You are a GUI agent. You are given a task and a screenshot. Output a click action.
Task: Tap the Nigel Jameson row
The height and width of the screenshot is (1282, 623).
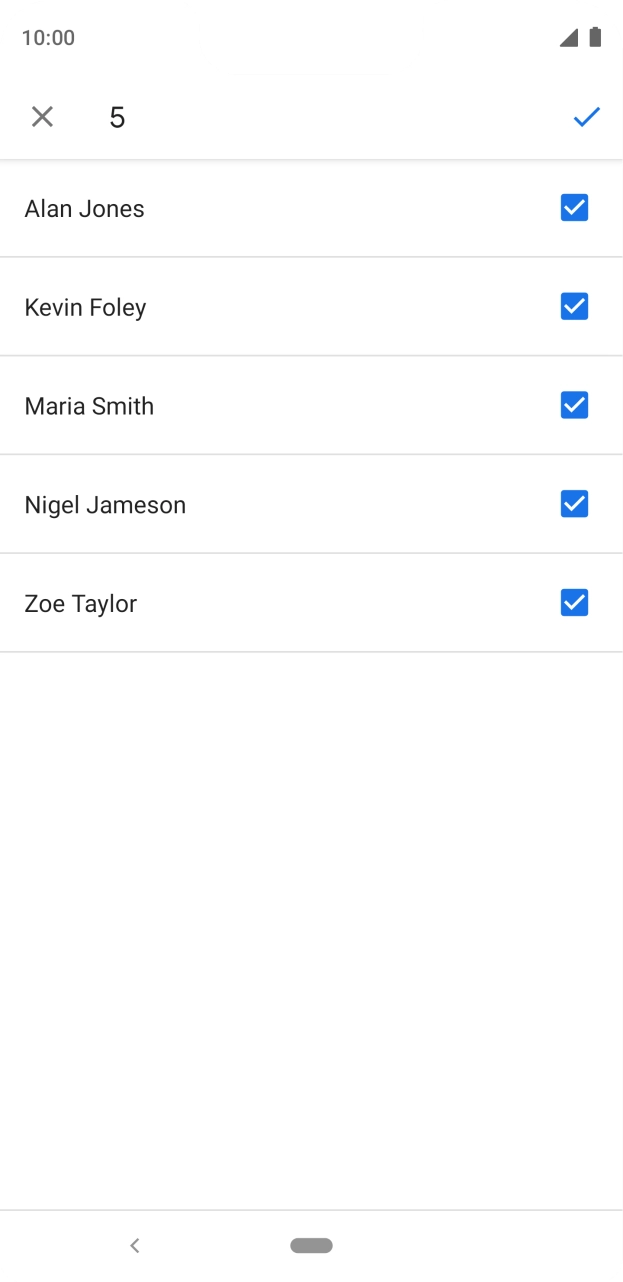pyautogui.click(x=250, y=504)
